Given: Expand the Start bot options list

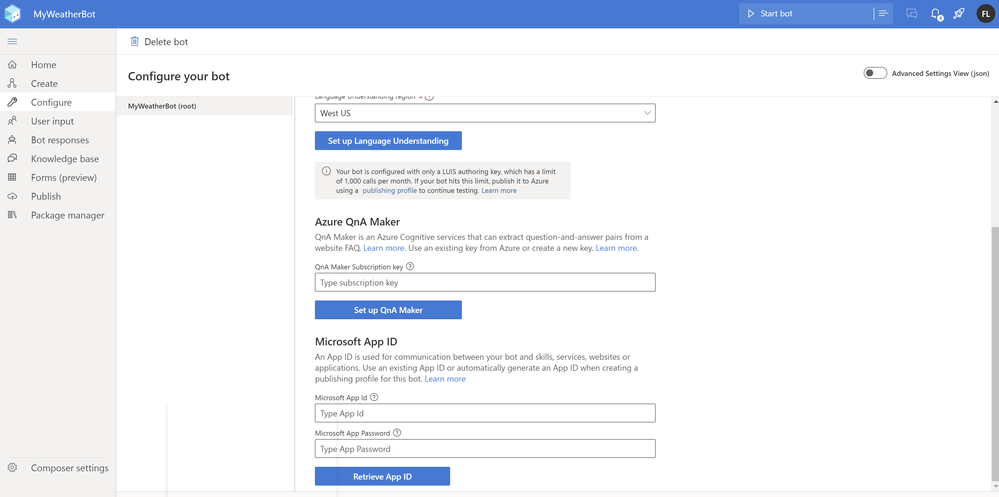Looking at the screenshot, I should tap(883, 14).
